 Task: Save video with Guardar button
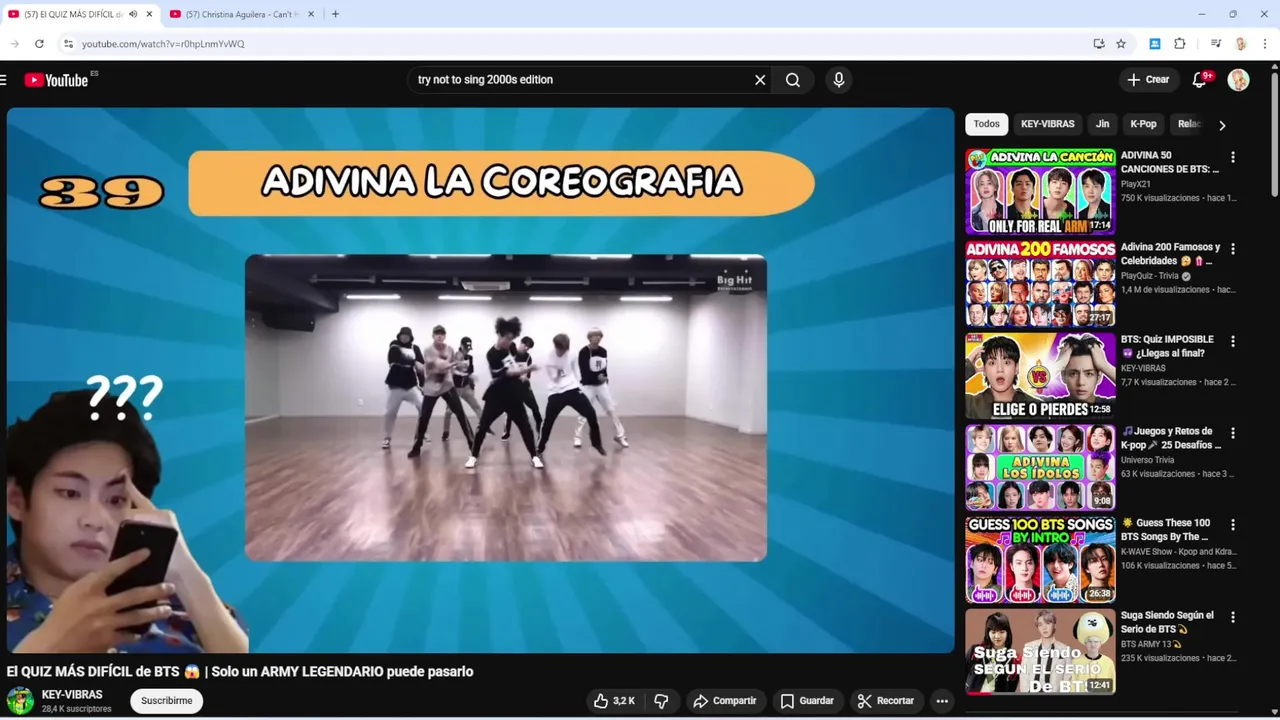pos(807,701)
